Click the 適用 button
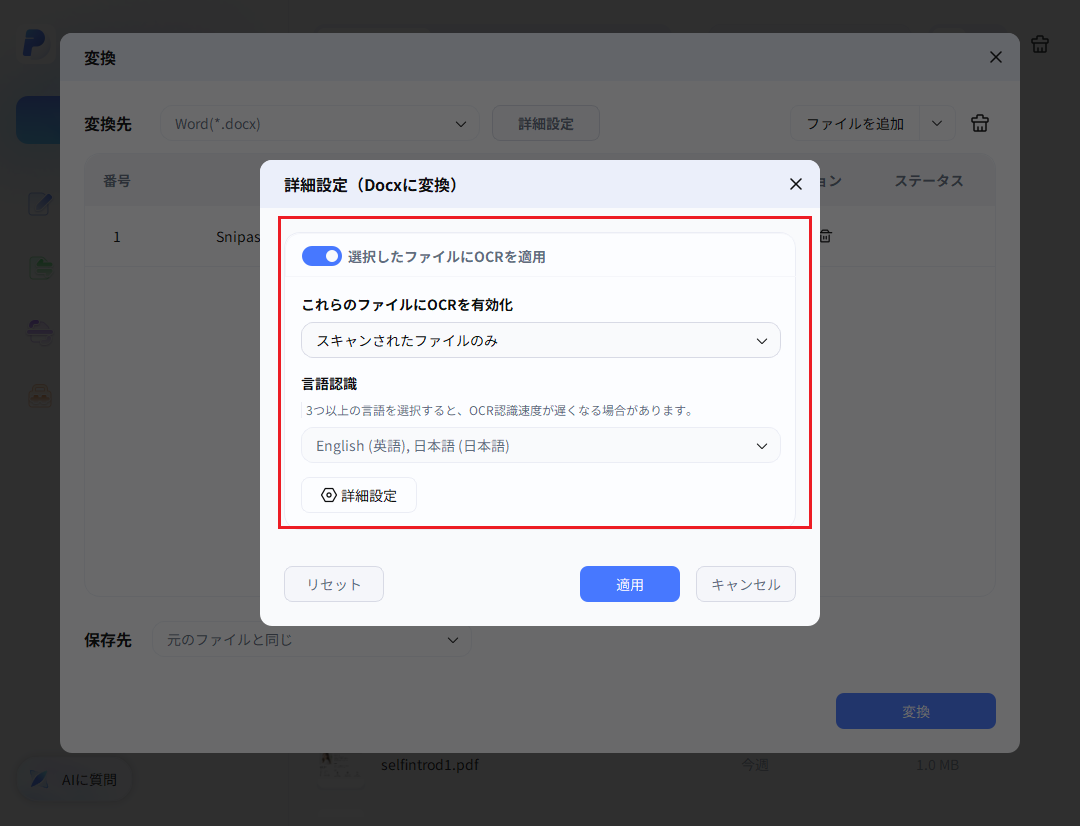 click(630, 584)
